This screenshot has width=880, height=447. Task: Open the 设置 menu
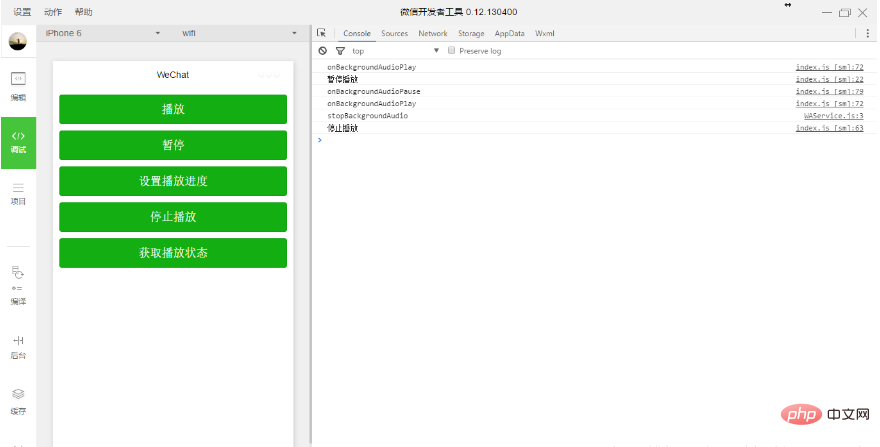(22, 12)
